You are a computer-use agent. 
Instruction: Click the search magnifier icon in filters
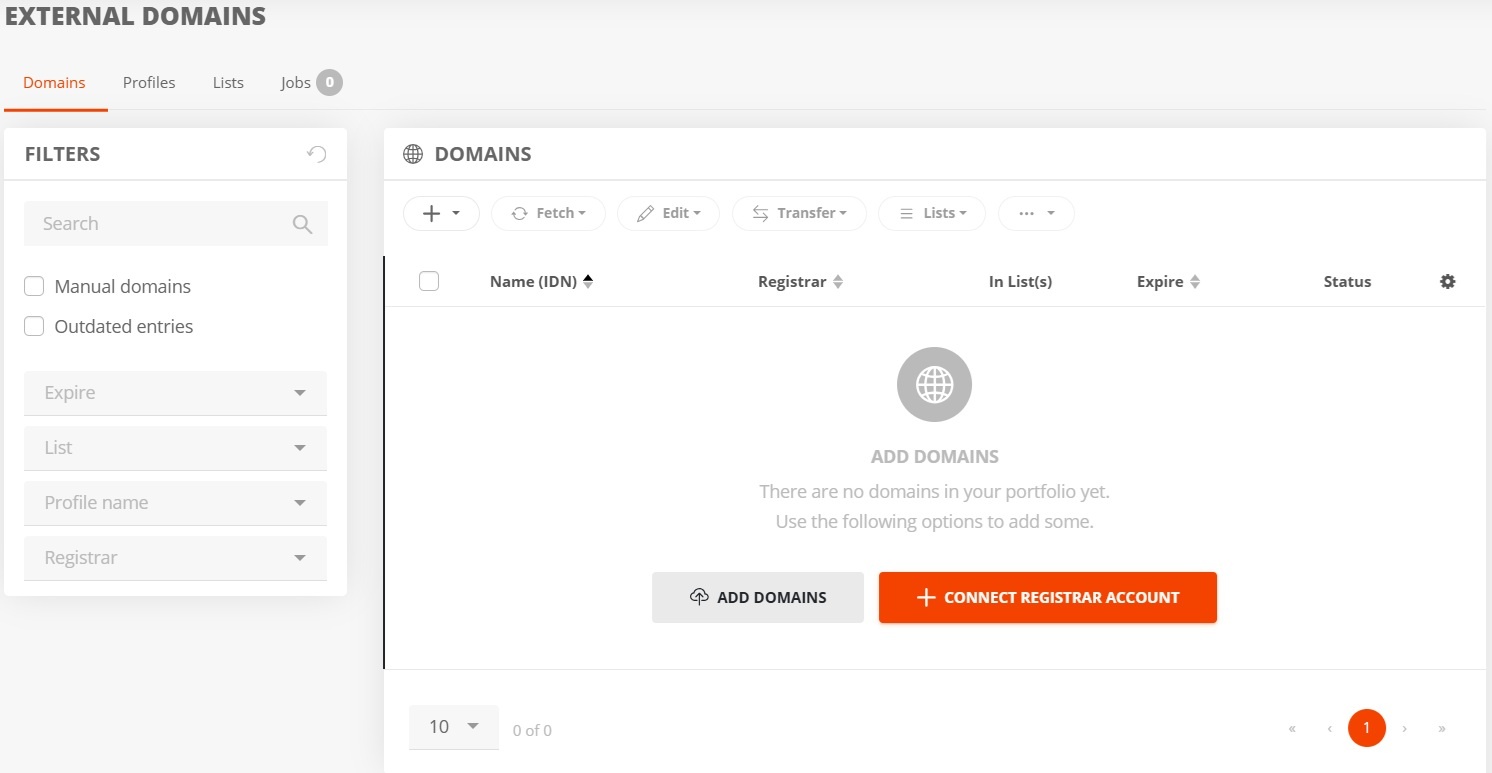[302, 224]
